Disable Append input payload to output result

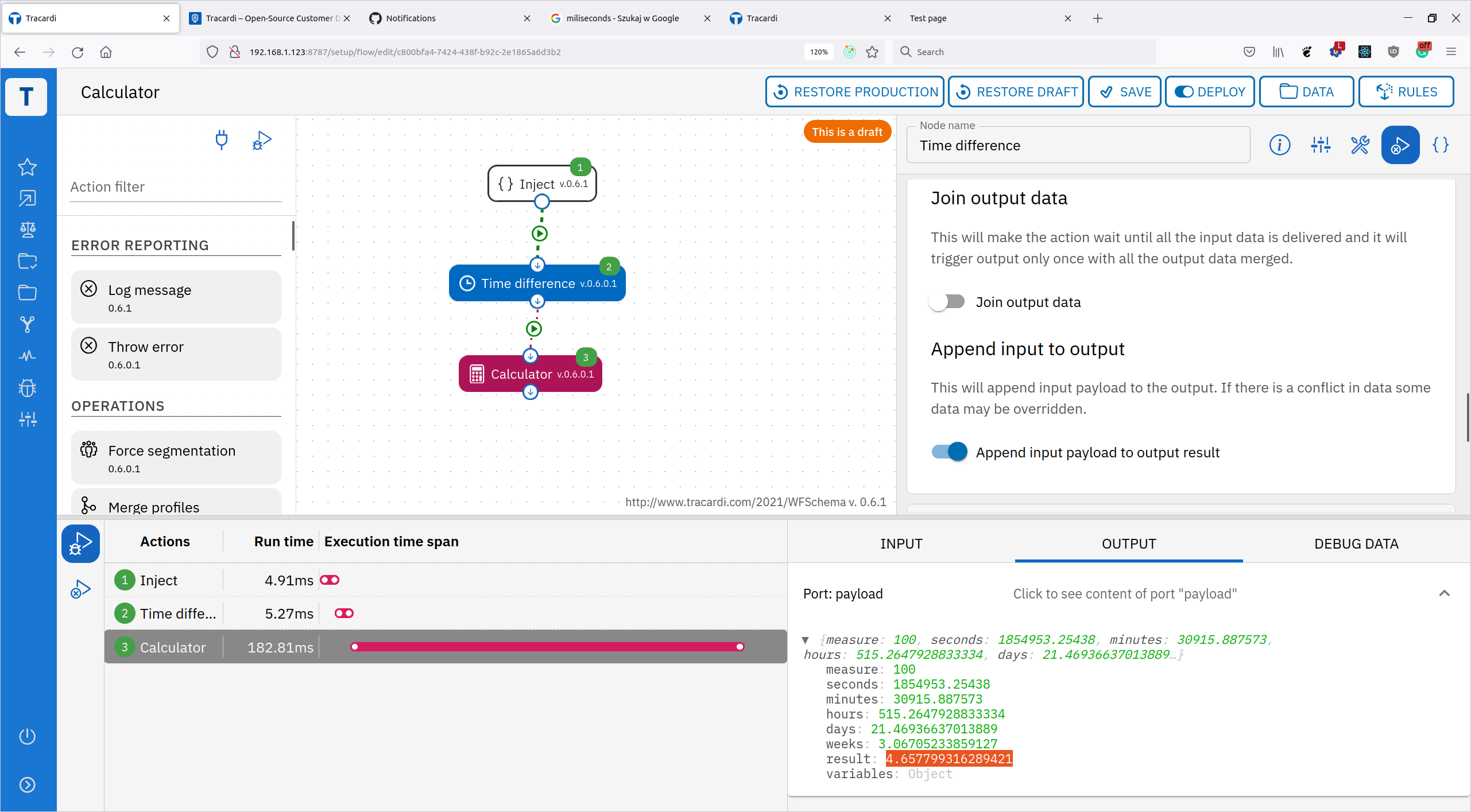pos(948,452)
